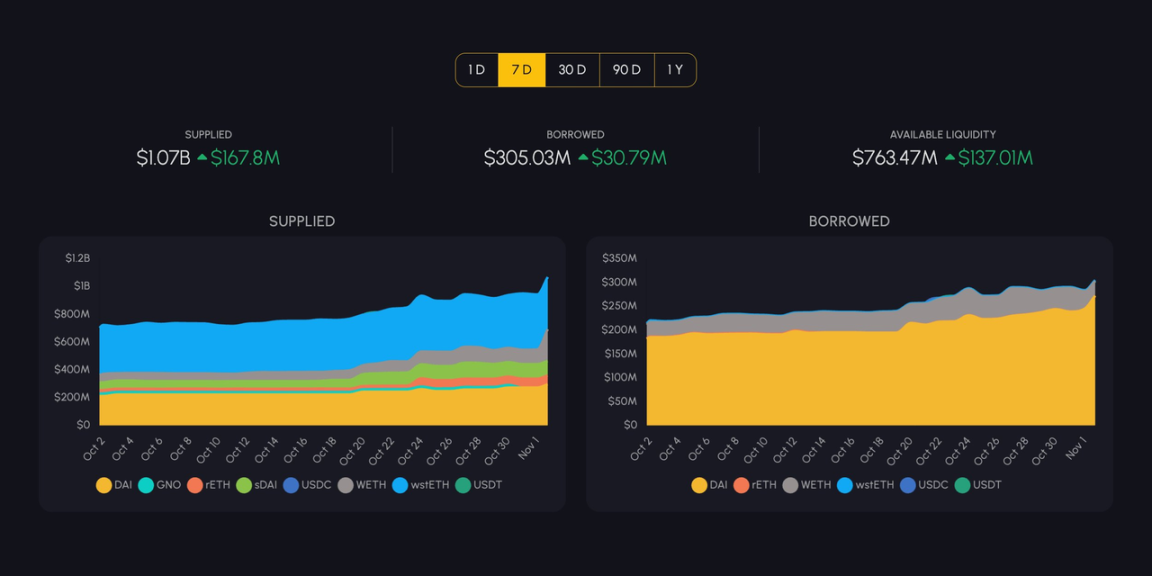The image size is (1152, 576).
Task: Select the 1D time range tab
Action: click(x=477, y=70)
